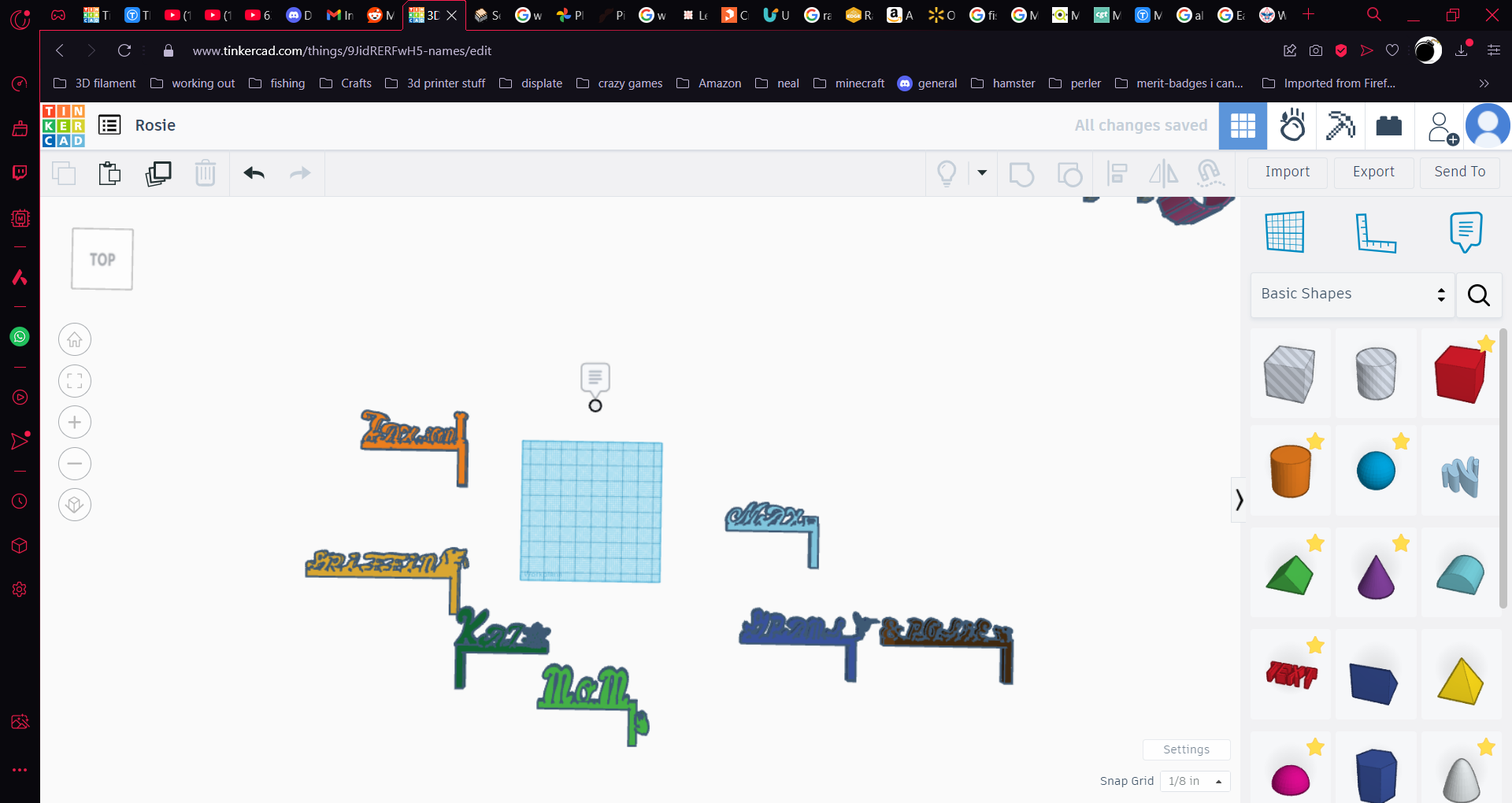Screen dimensions: 1512x803
Task: Click the Cruise tool icon
Action: 1210,173
